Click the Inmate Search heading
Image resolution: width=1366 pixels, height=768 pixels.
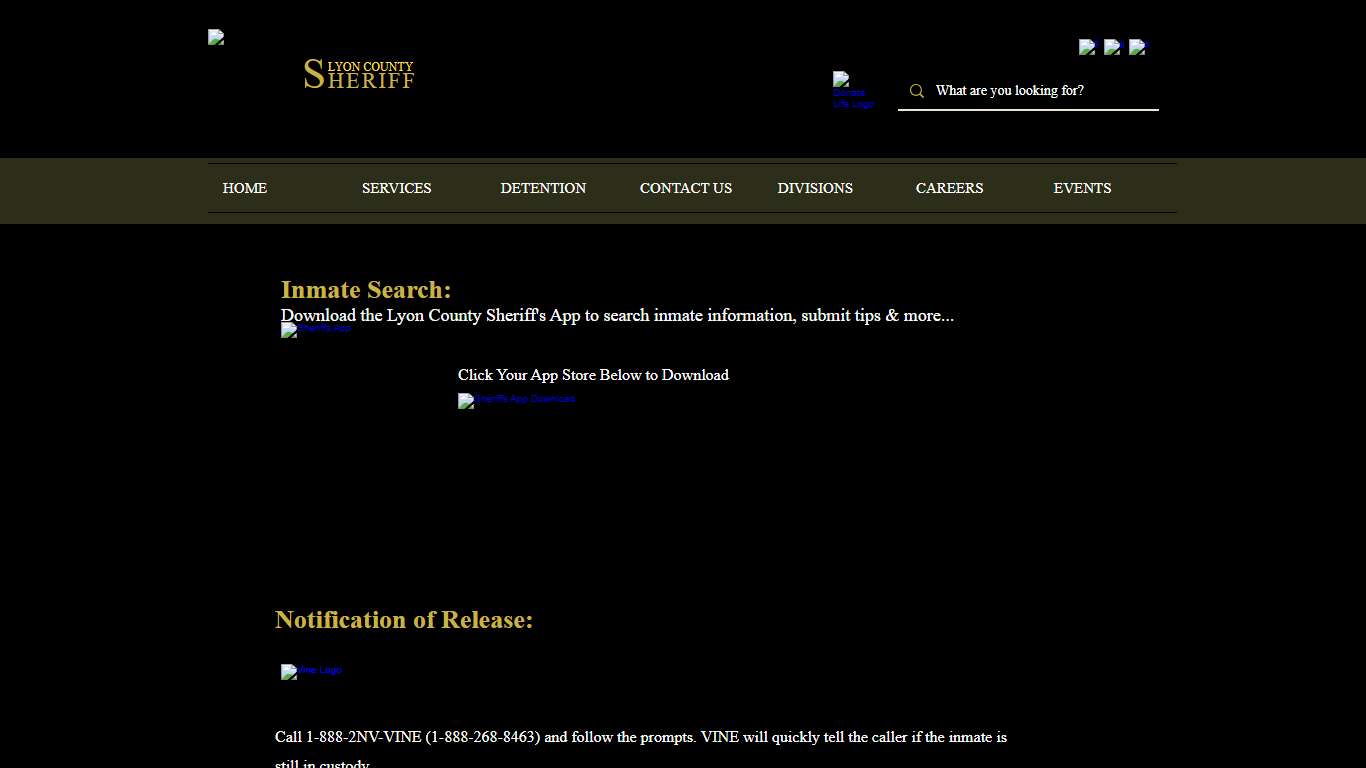pos(366,289)
